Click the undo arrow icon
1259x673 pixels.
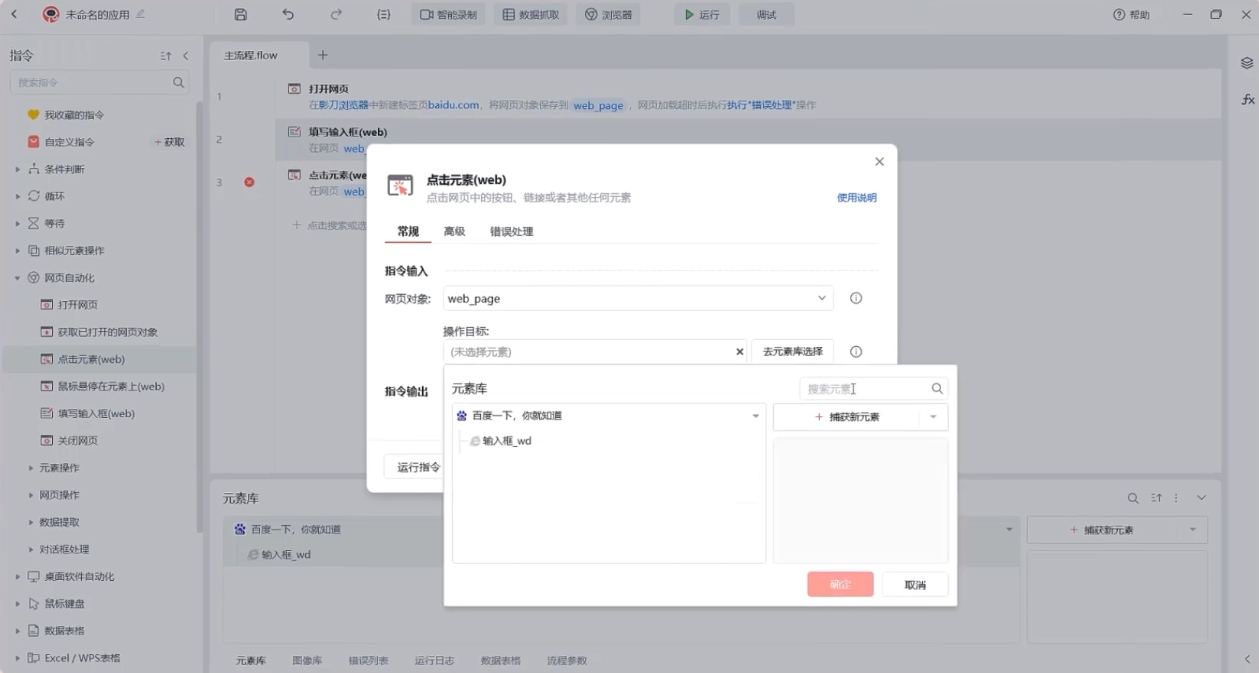point(288,15)
